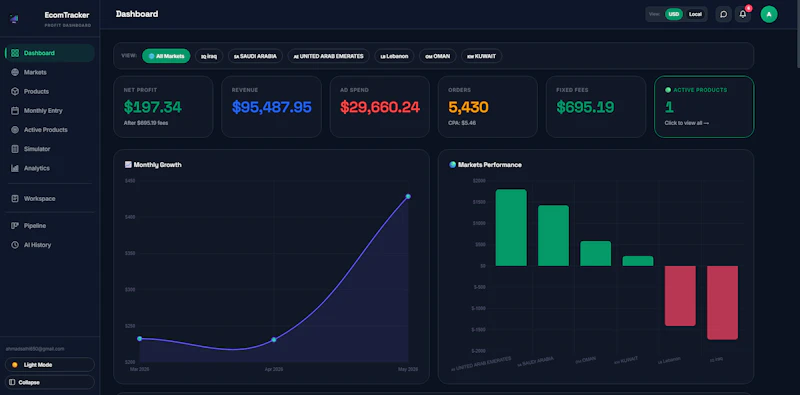Click the Active Products sidebar icon
This screenshot has width=800, height=395.
(15, 130)
